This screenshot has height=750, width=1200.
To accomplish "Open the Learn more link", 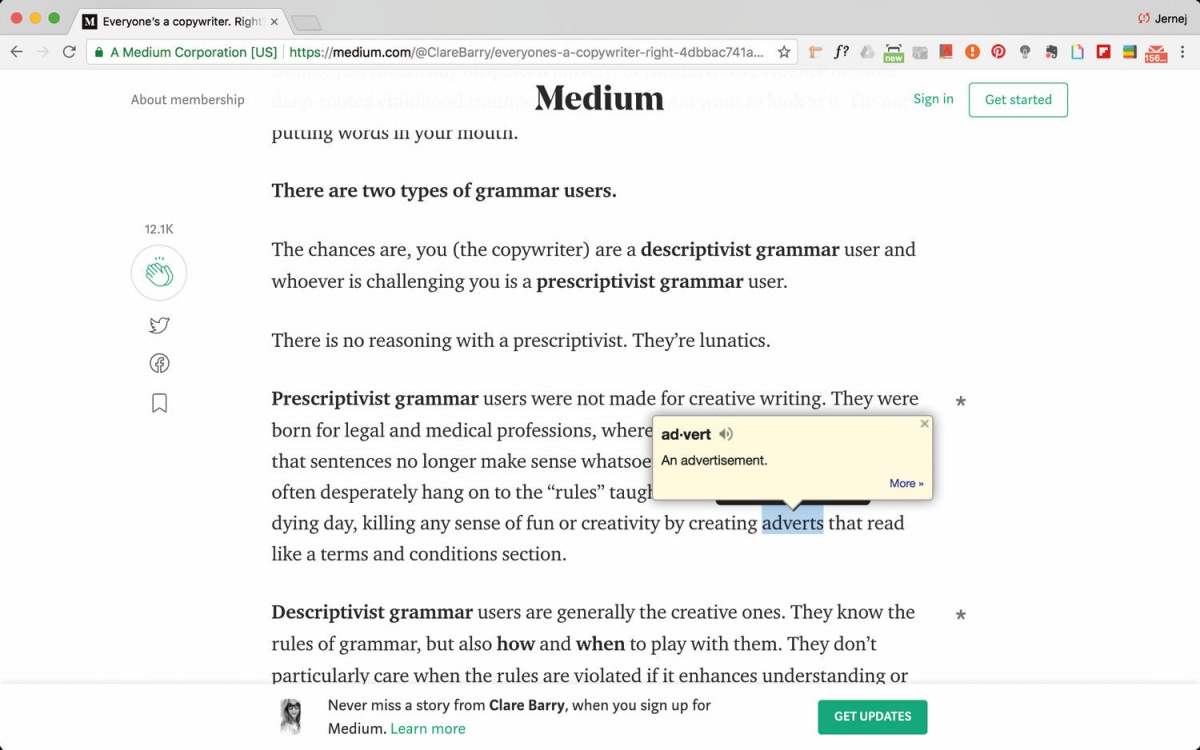I will coord(428,729).
